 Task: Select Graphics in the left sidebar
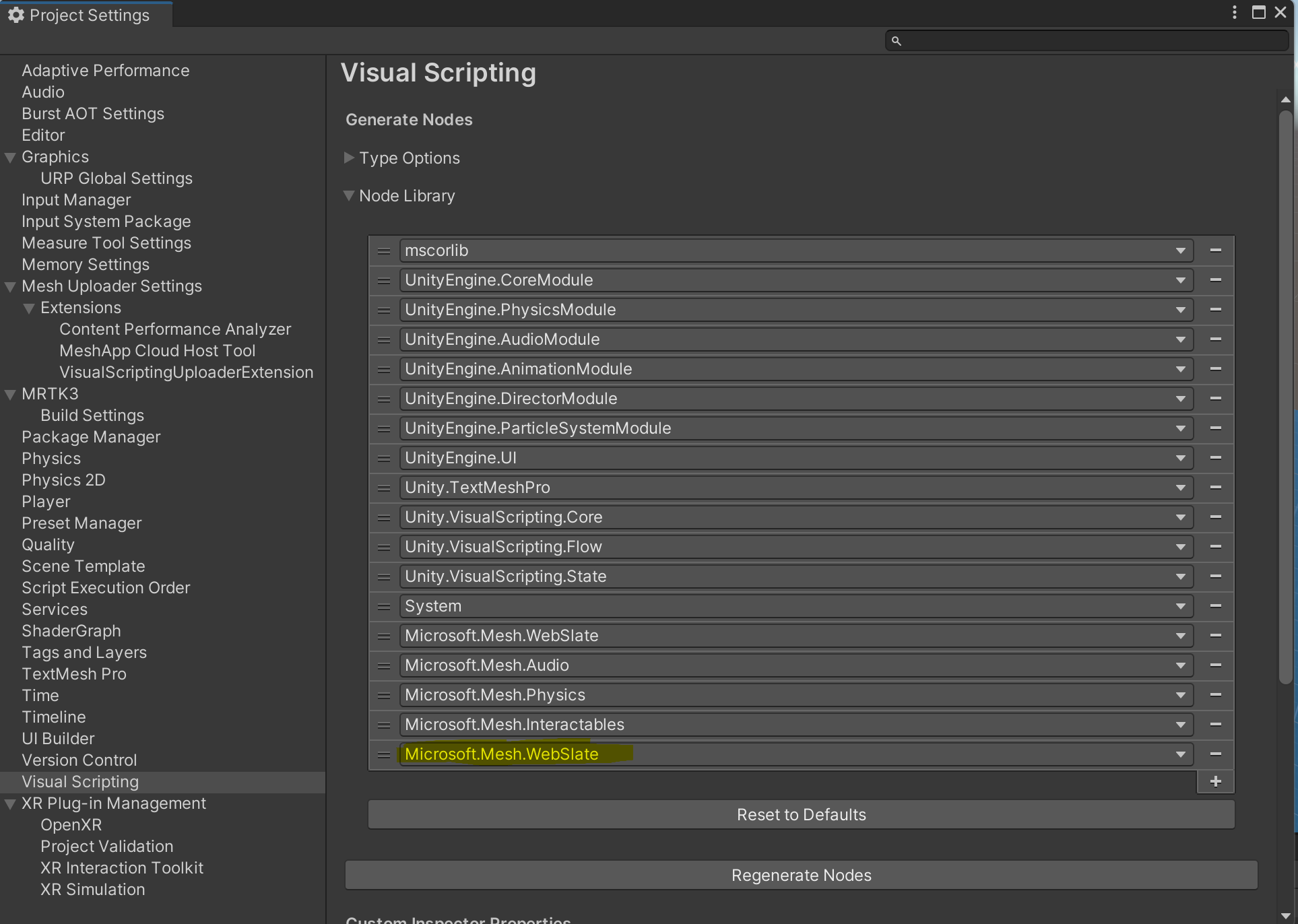tap(56, 157)
